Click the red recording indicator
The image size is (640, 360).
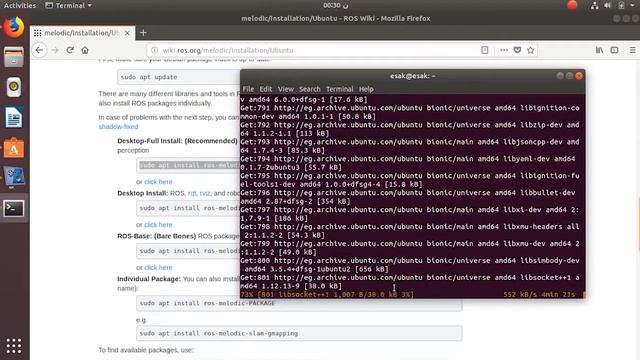(572, 5)
